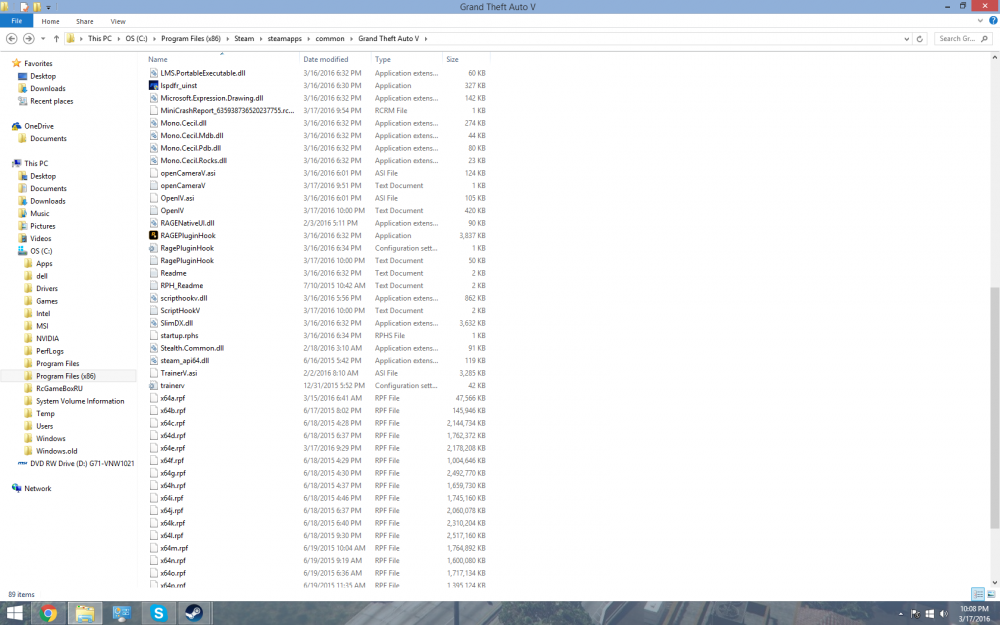Screen dimensions: 1000x625
Task: Open Help via the question mark icon
Action: click(993, 20)
